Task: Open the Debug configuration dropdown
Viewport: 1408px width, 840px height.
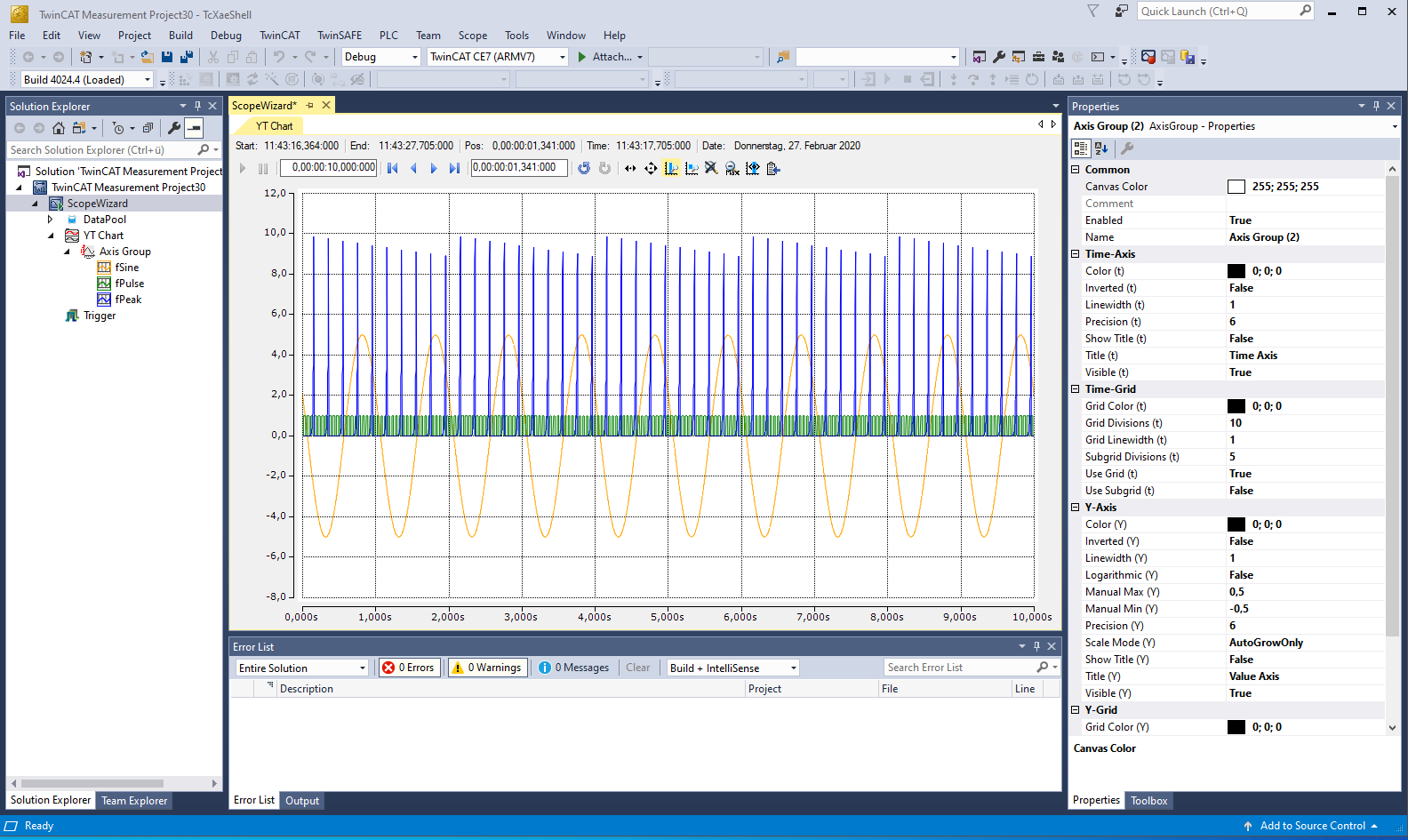Action: (x=380, y=57)
